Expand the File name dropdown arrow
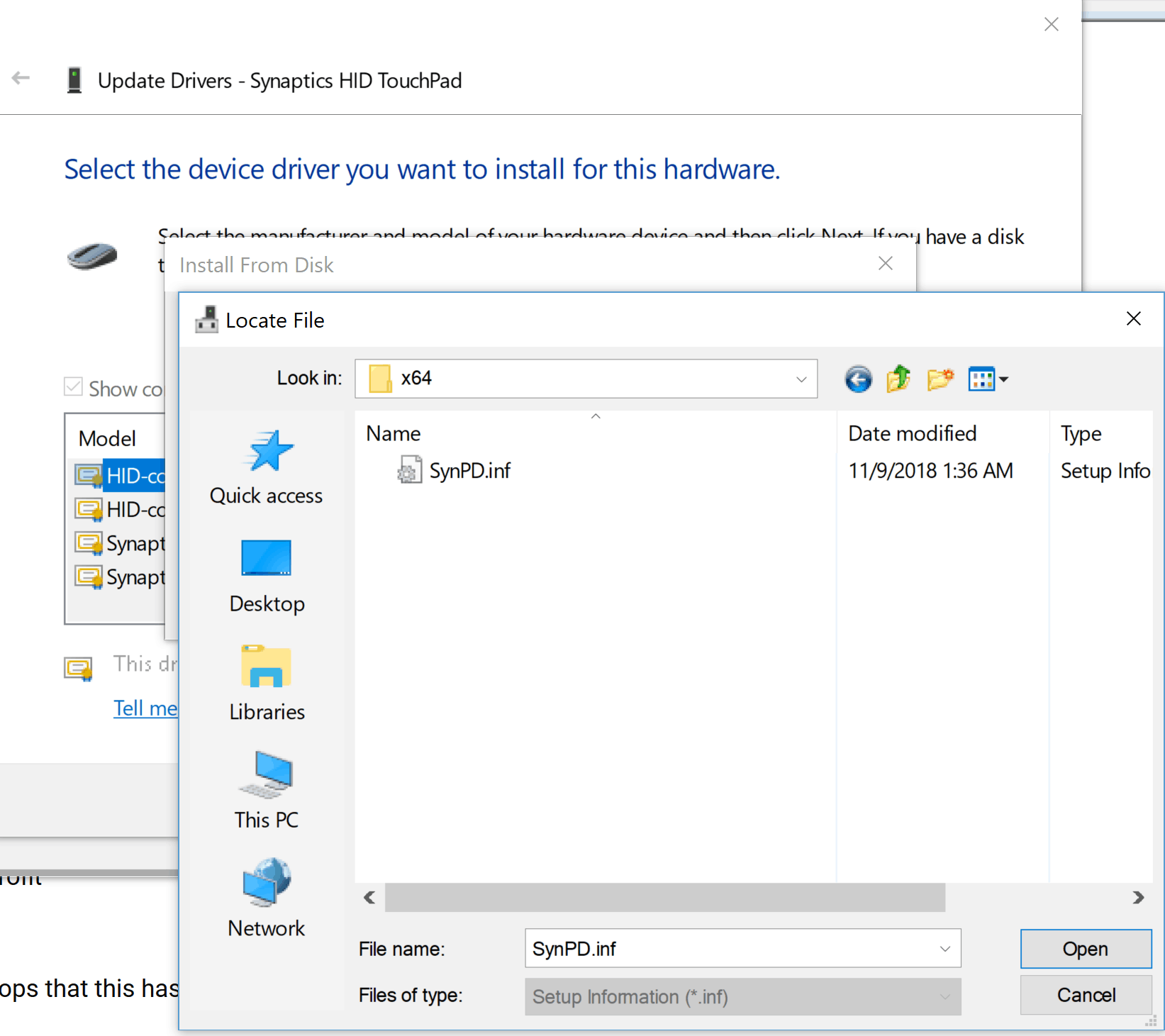The height and width of the screenshot is (1036, 1165). pyautogui.click(x=945, y=949)
